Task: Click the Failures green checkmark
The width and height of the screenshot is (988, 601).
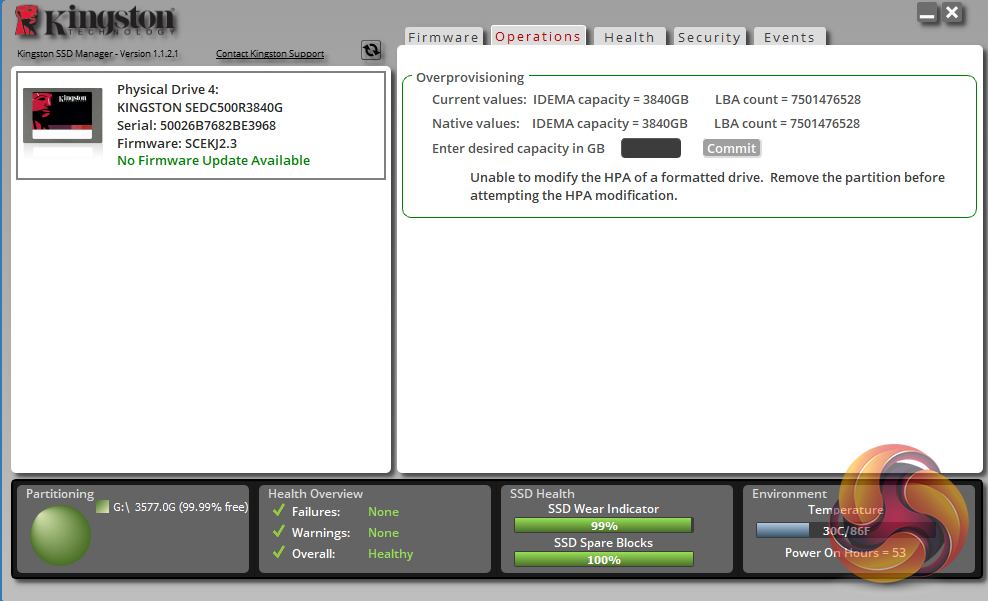Action: point(279,510)
